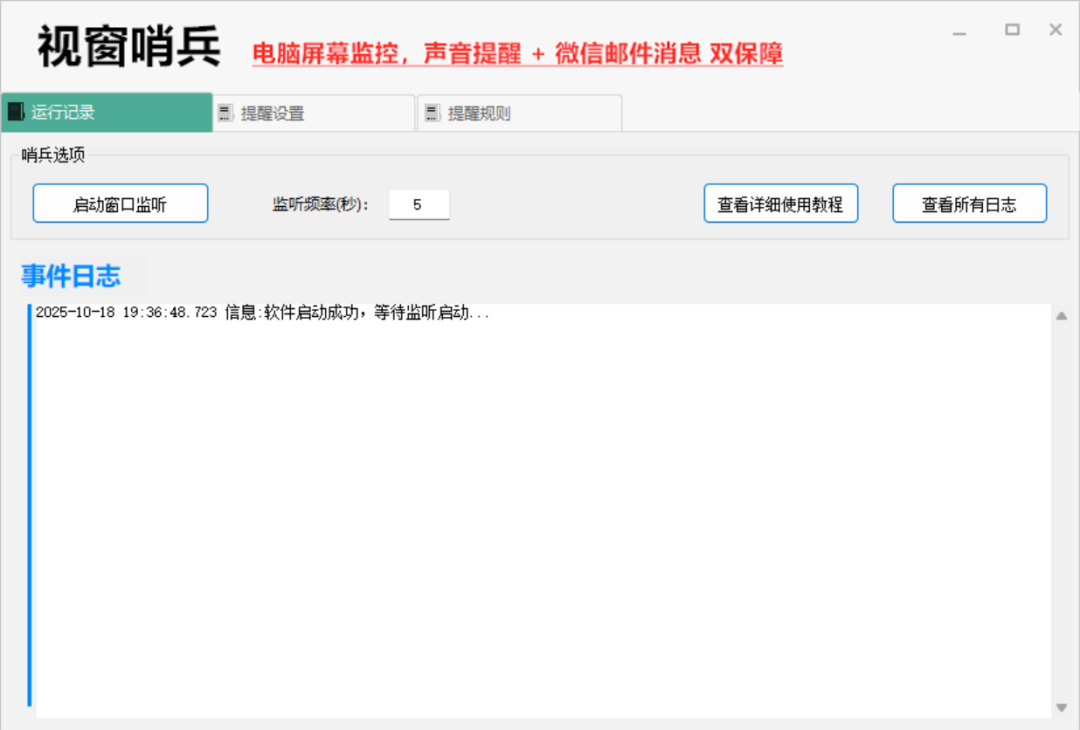
Task: Select the software startup log entry
Action: [250, 311]
